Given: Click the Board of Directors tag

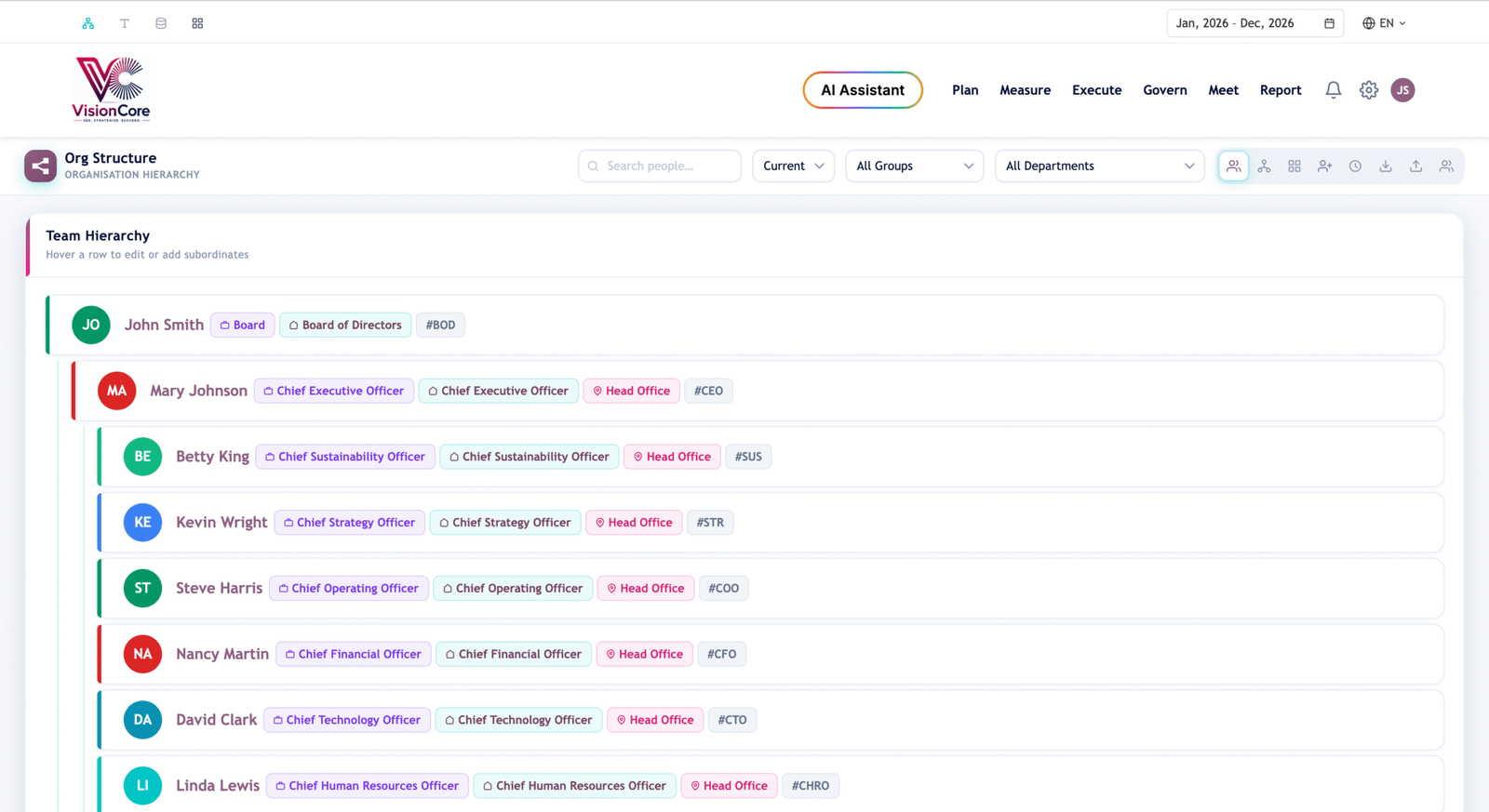Looking at the screenshot, I should [x=345, y=326].
